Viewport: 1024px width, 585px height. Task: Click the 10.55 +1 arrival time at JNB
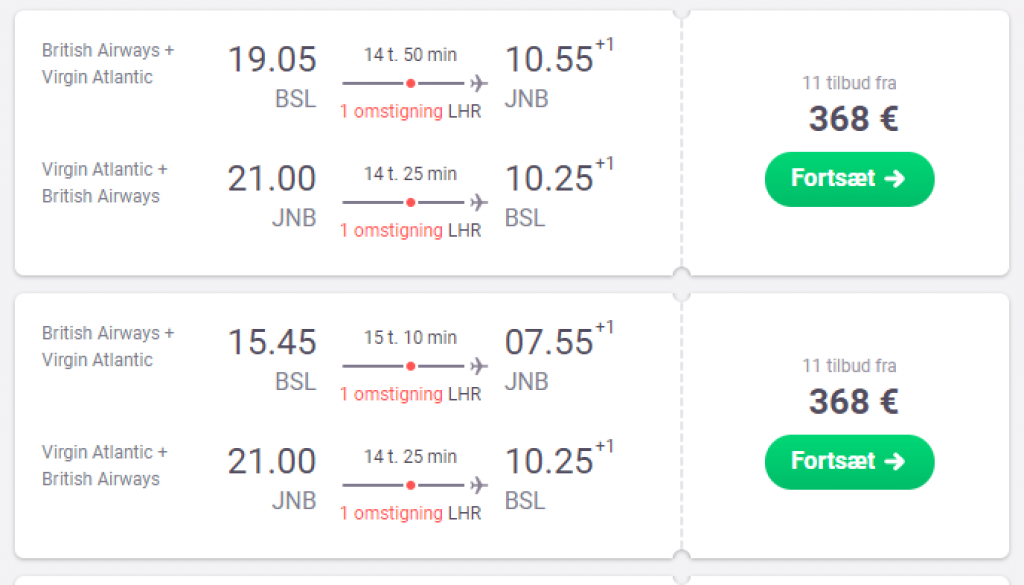point(549,60)
